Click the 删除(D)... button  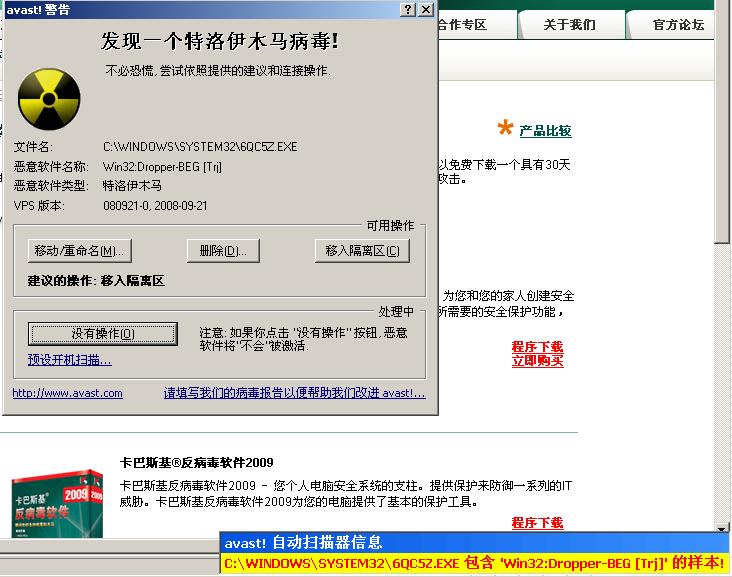tap(223, 251)
